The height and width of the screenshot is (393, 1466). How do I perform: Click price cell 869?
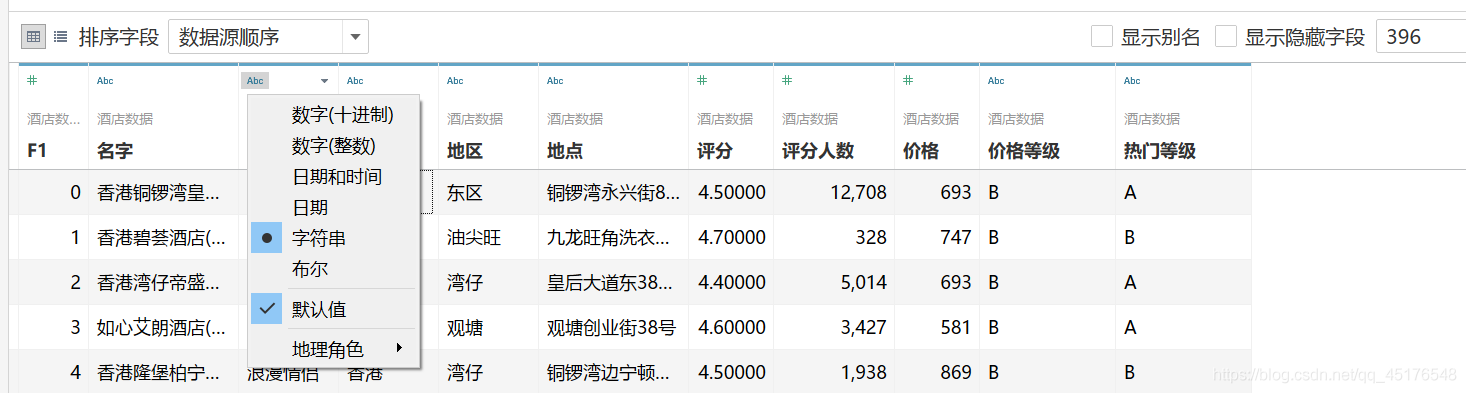(937, 372)
